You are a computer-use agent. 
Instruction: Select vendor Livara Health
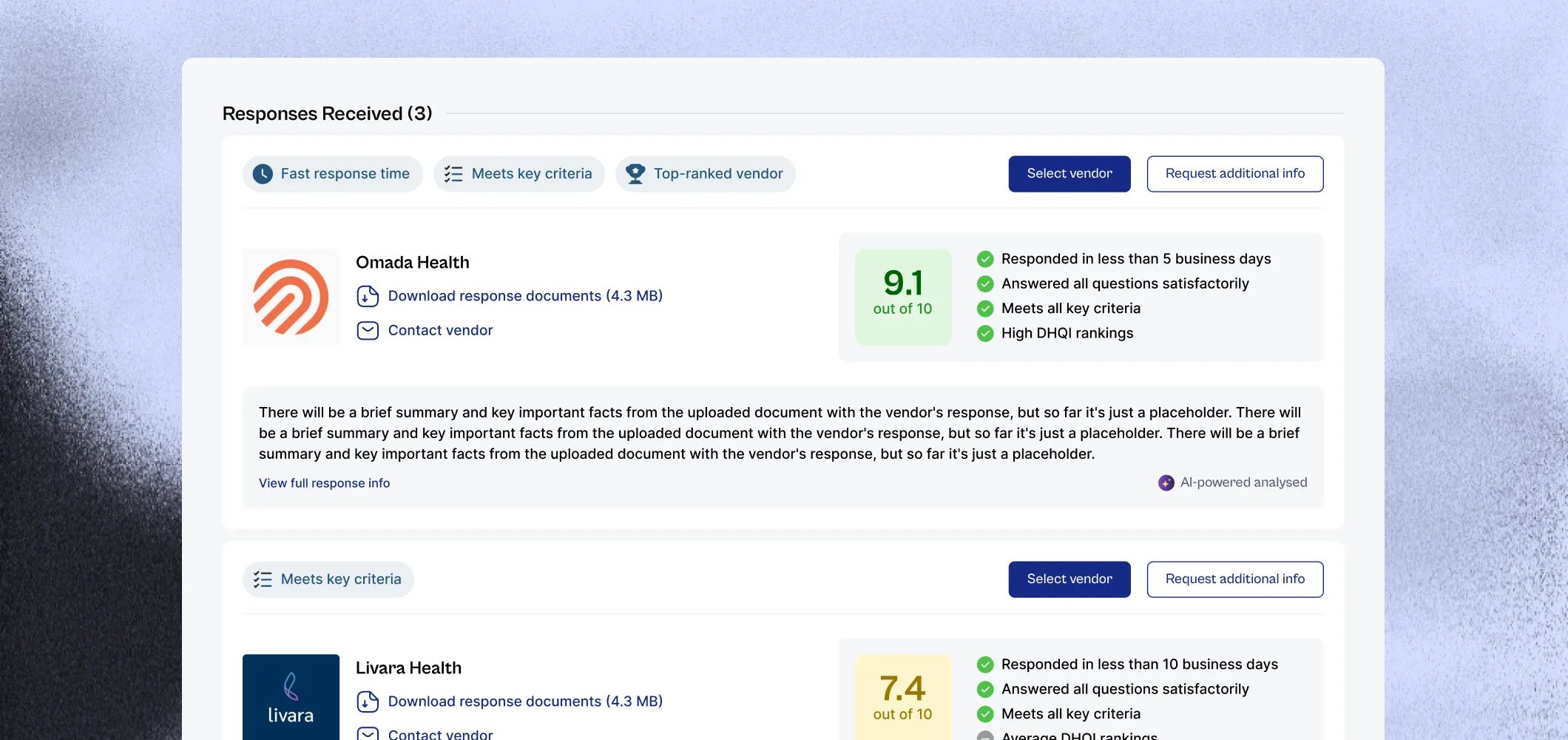(x=1069, y=579)
